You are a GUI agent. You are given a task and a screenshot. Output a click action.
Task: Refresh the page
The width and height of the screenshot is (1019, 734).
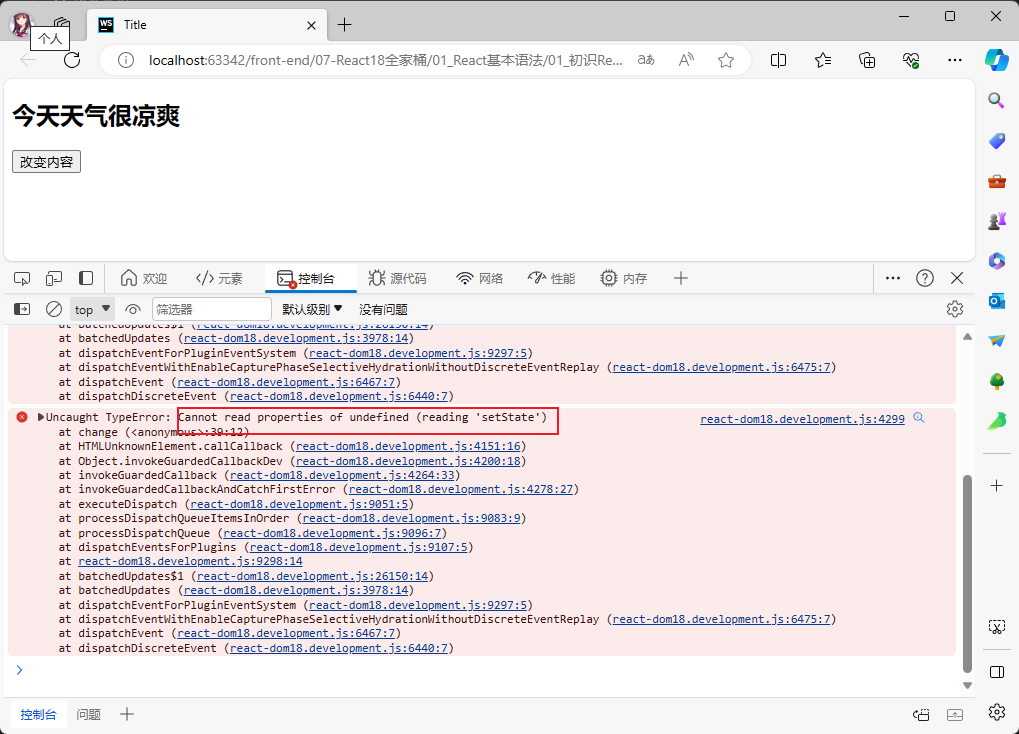tap(72, 60)
